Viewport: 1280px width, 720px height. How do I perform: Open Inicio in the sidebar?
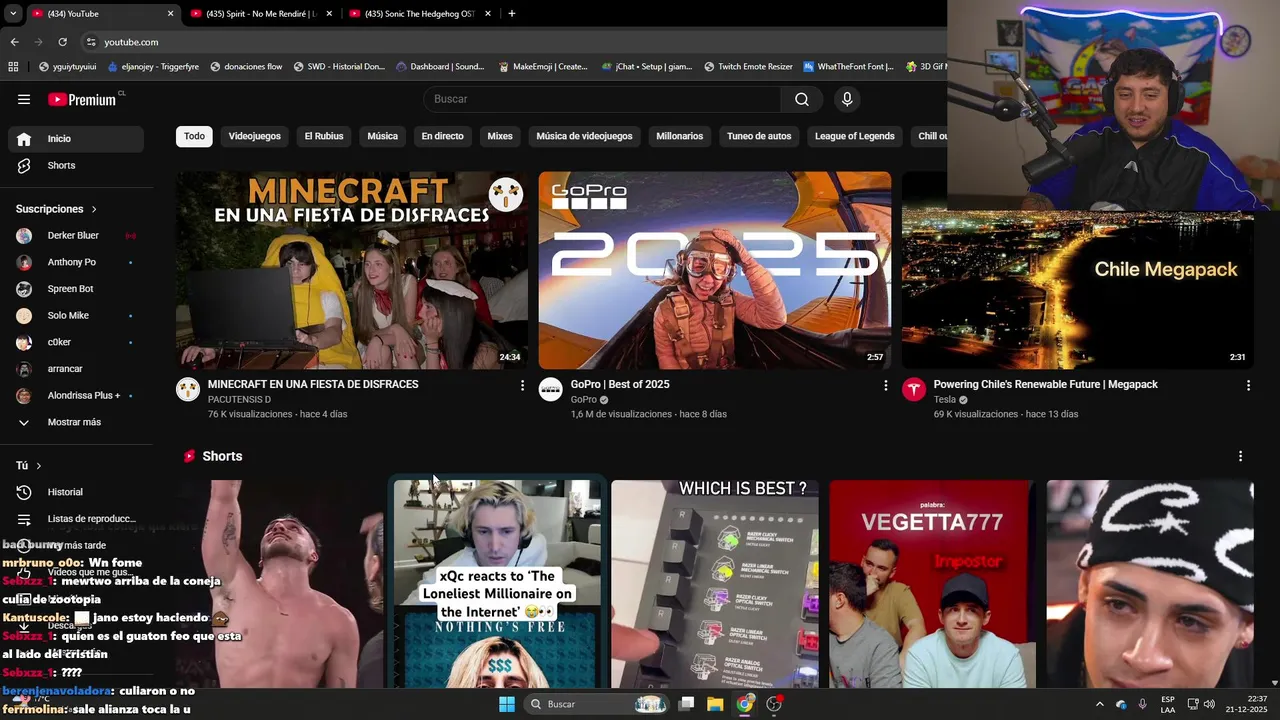coord(76,139)
